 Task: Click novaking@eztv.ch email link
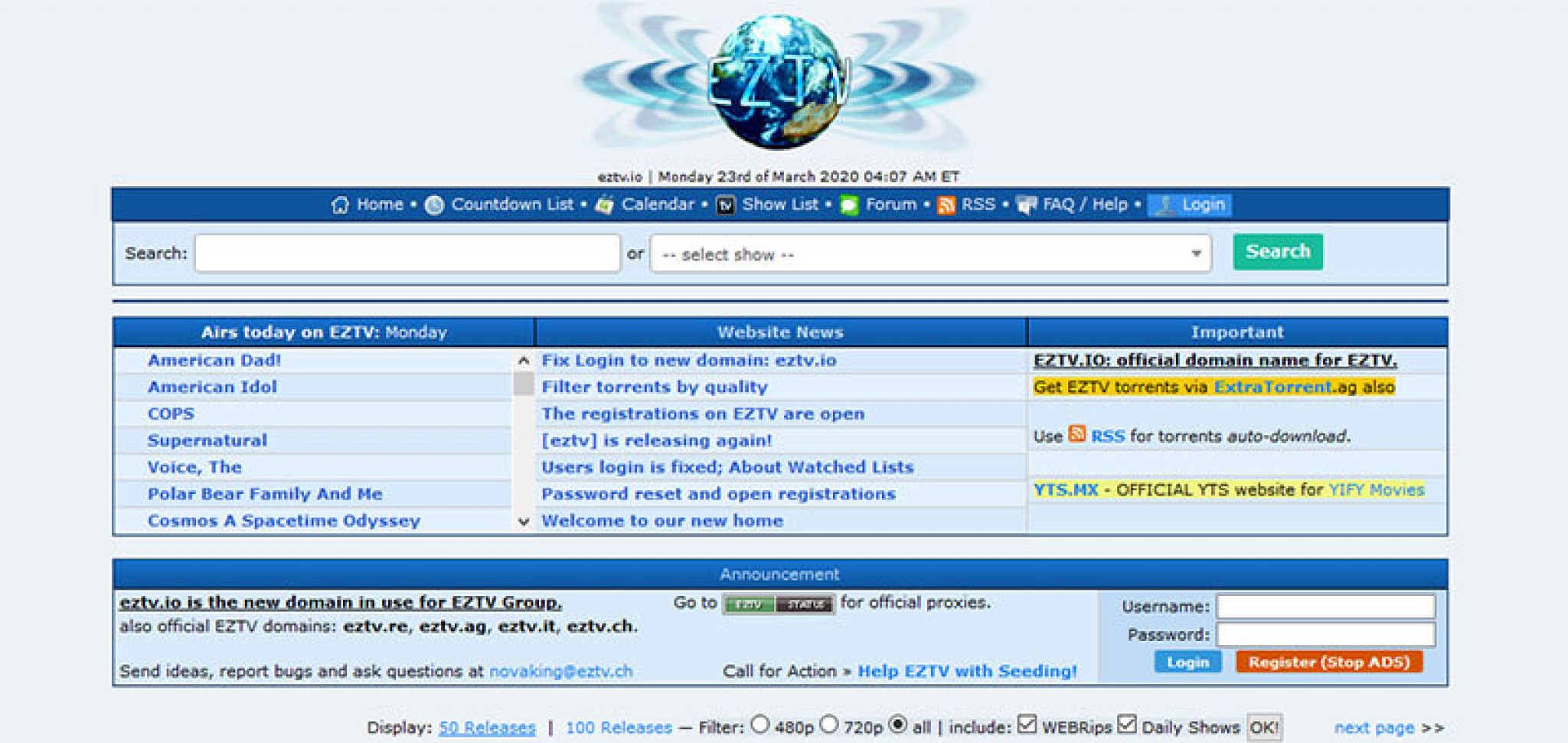coord(561,671)
